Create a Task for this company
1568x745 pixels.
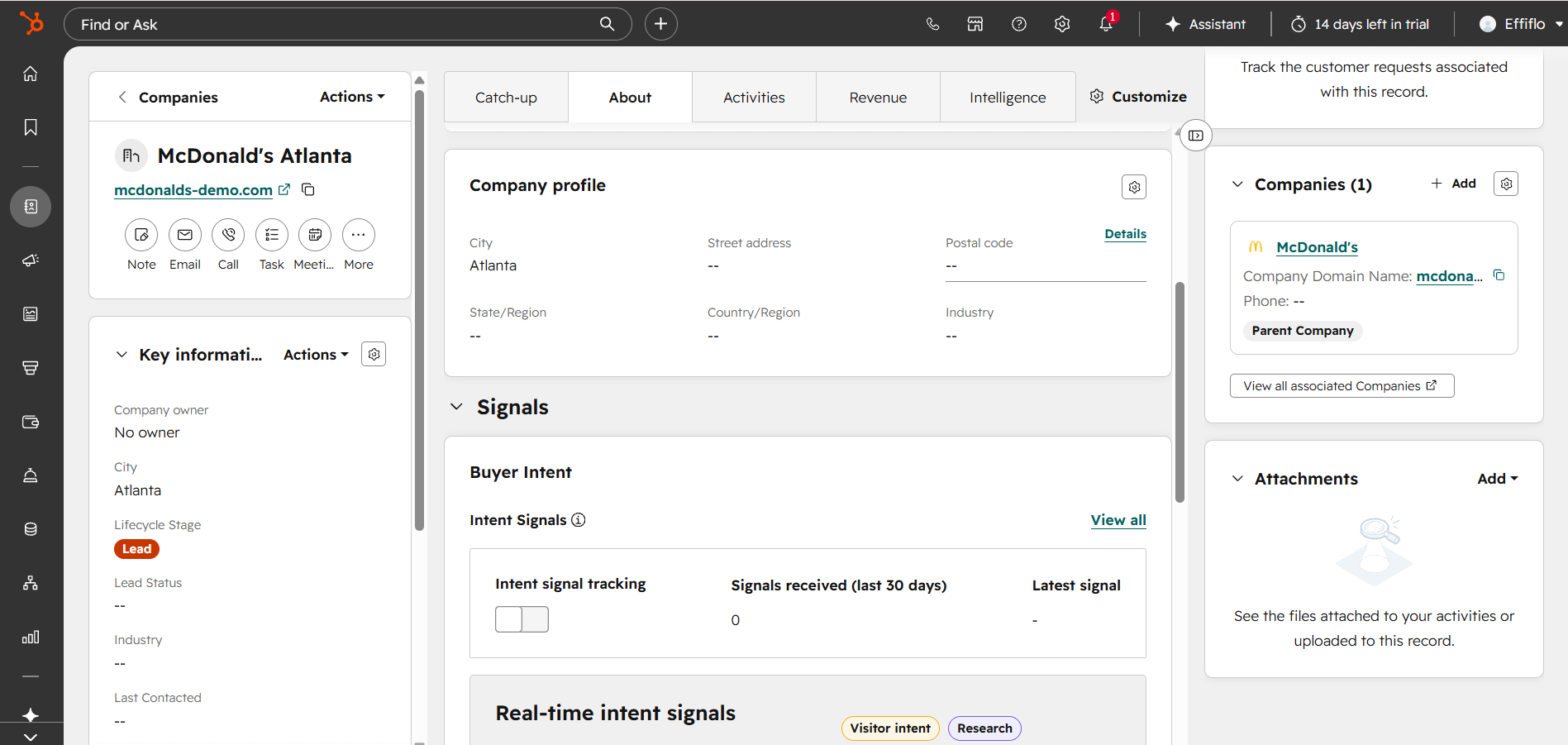click(x=272, y=235)
